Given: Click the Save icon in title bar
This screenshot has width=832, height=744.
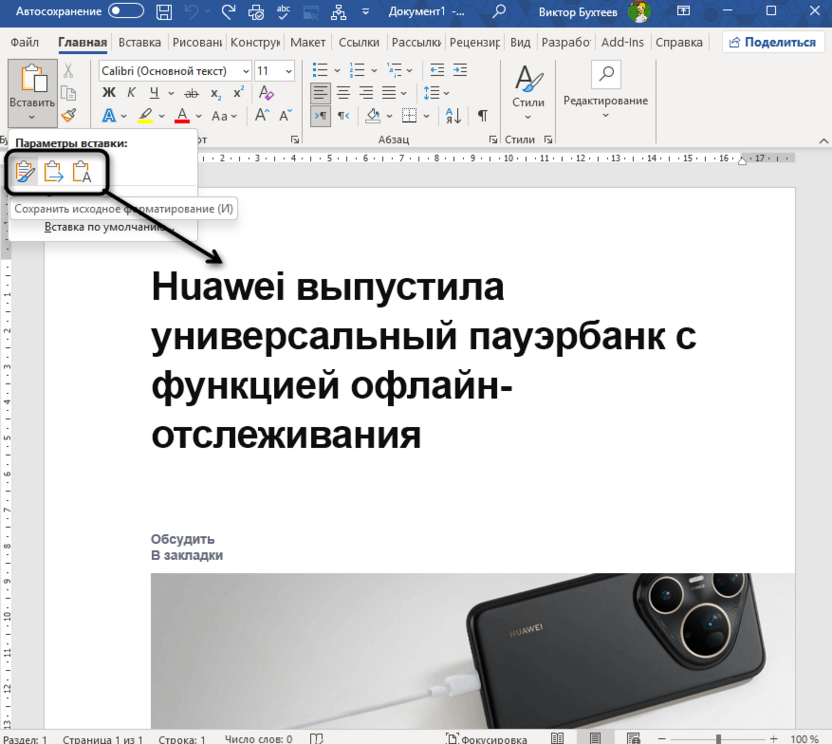Looking at the screenshot, I should [x=164, y=12].
